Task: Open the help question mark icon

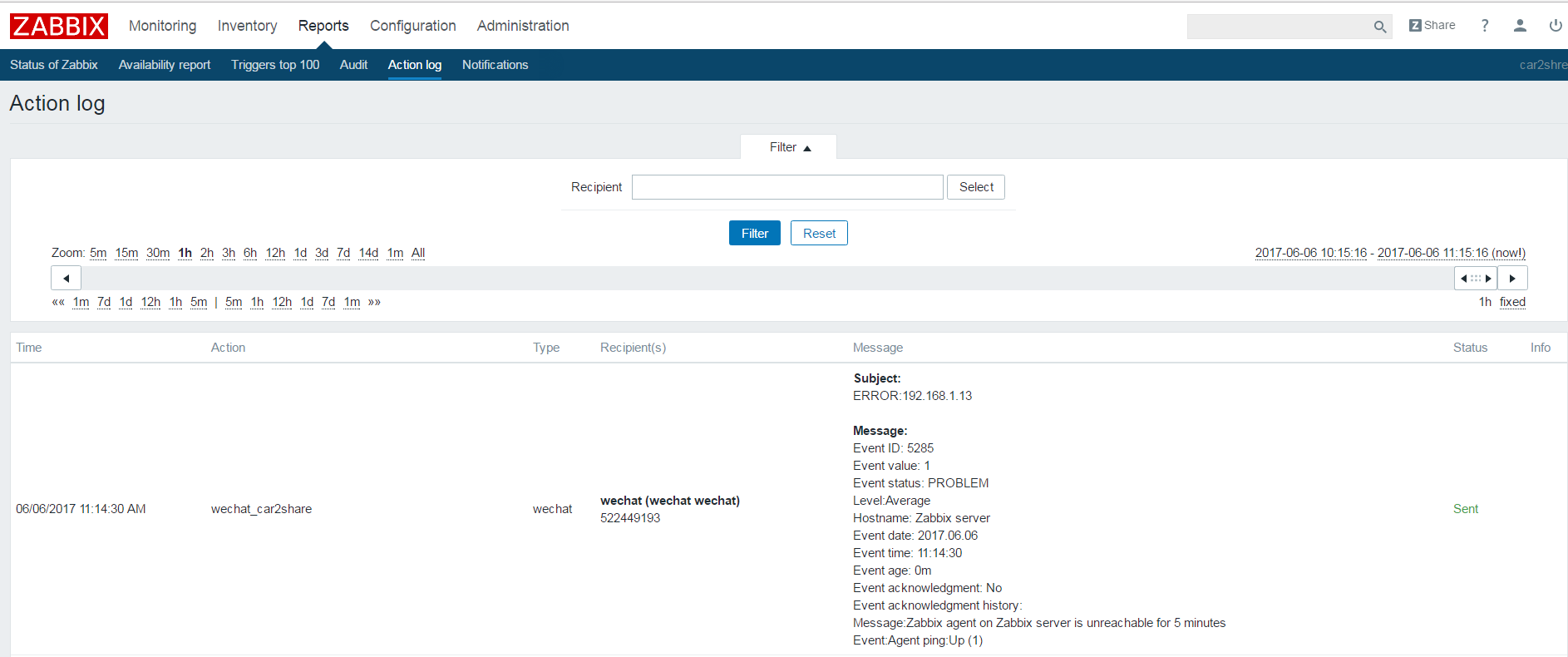Action: pos(1484,26)
